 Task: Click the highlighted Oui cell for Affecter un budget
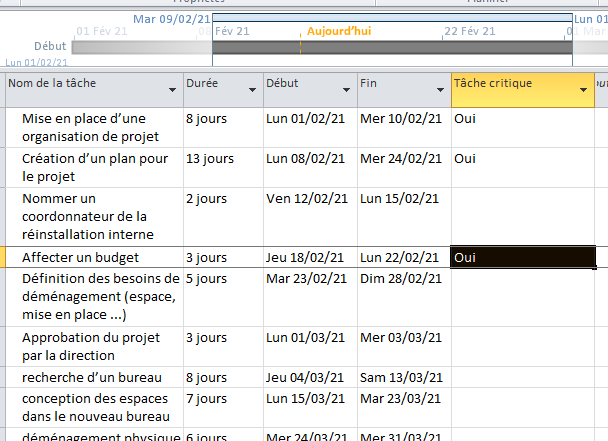point(522,258)
